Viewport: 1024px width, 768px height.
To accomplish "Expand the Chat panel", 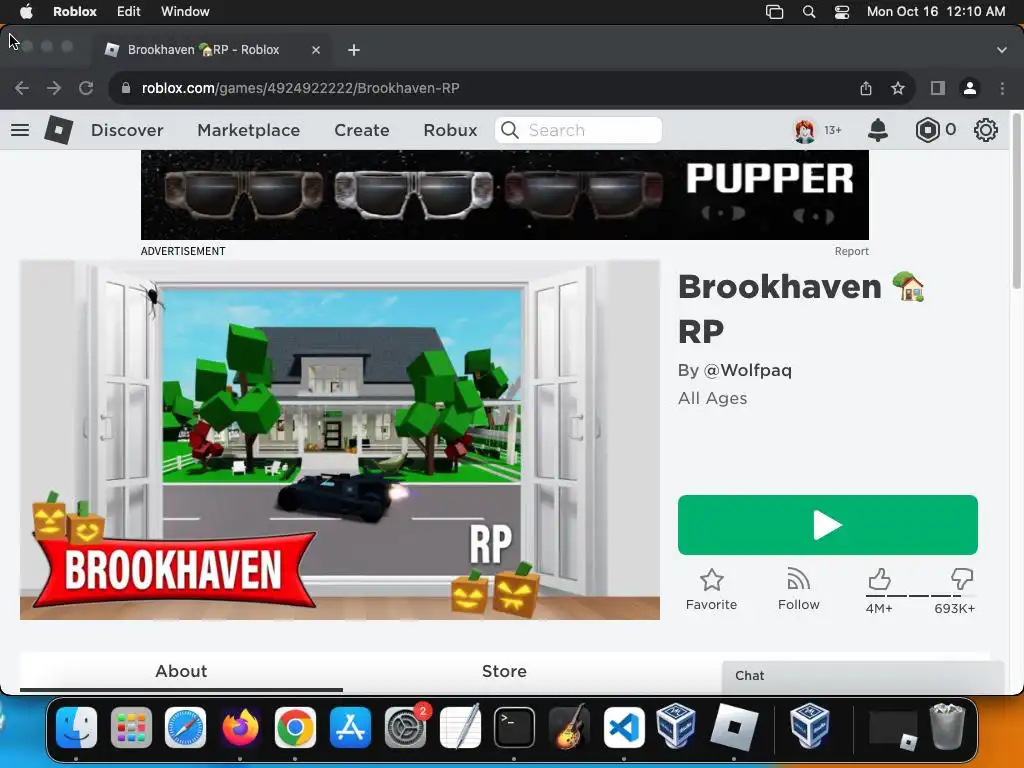I will (x=863, y=676).
